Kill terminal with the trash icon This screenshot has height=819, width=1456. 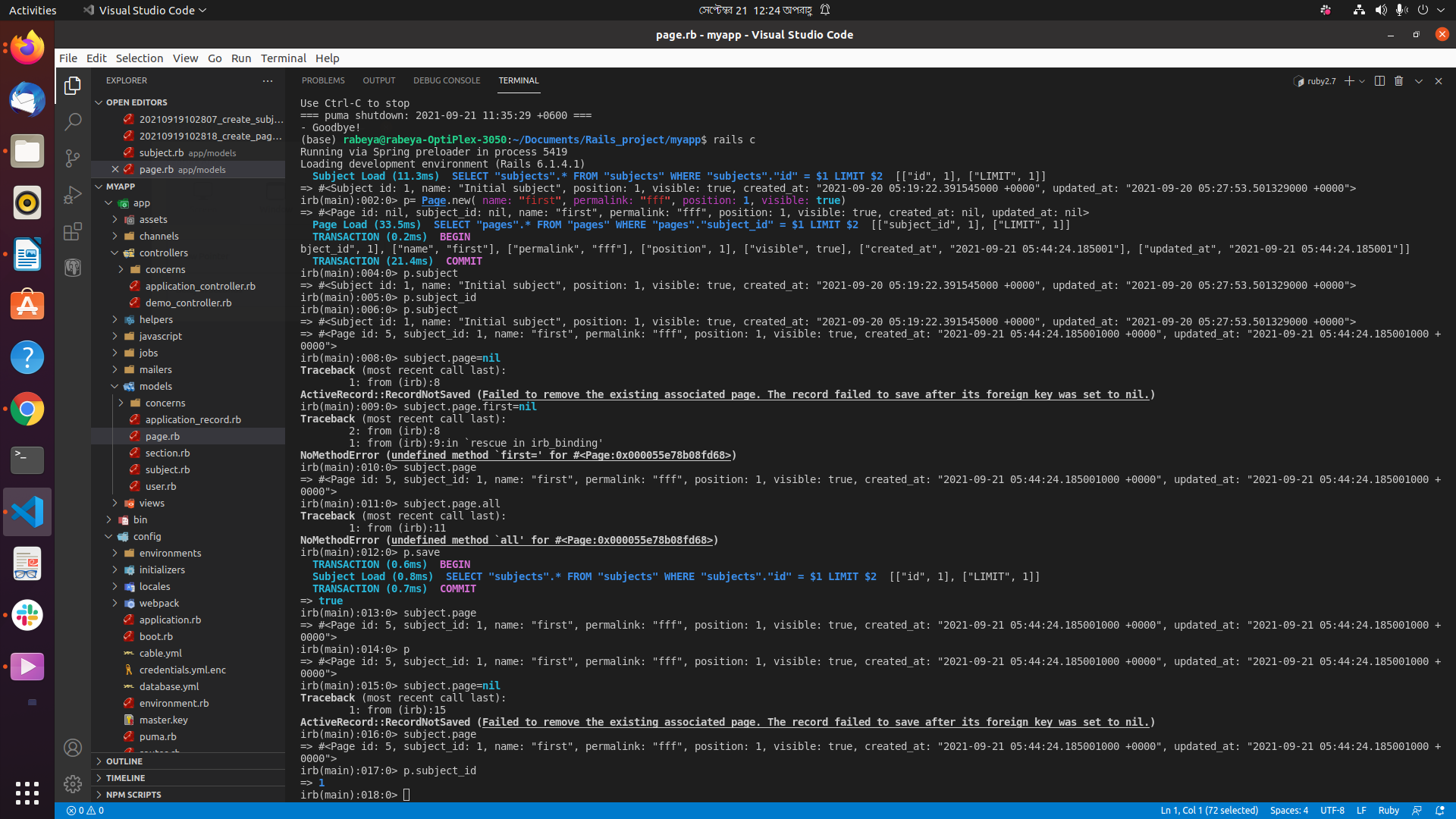point(1399,81)
